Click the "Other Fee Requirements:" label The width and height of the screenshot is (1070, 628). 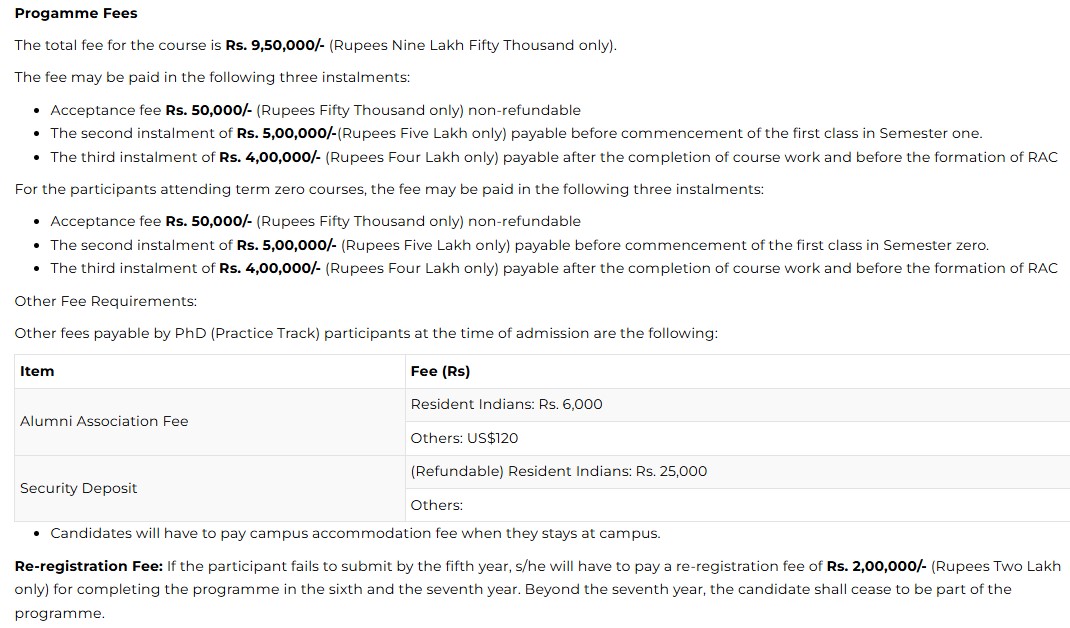[x=106, y=301]
